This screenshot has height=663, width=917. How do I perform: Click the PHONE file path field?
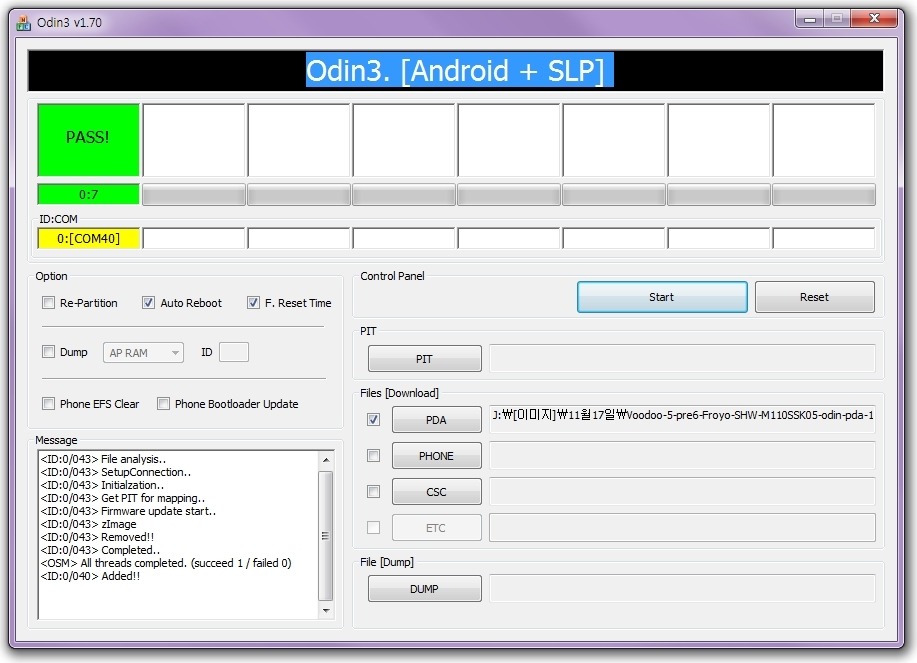pyautogui.click(x=682, y=455)
